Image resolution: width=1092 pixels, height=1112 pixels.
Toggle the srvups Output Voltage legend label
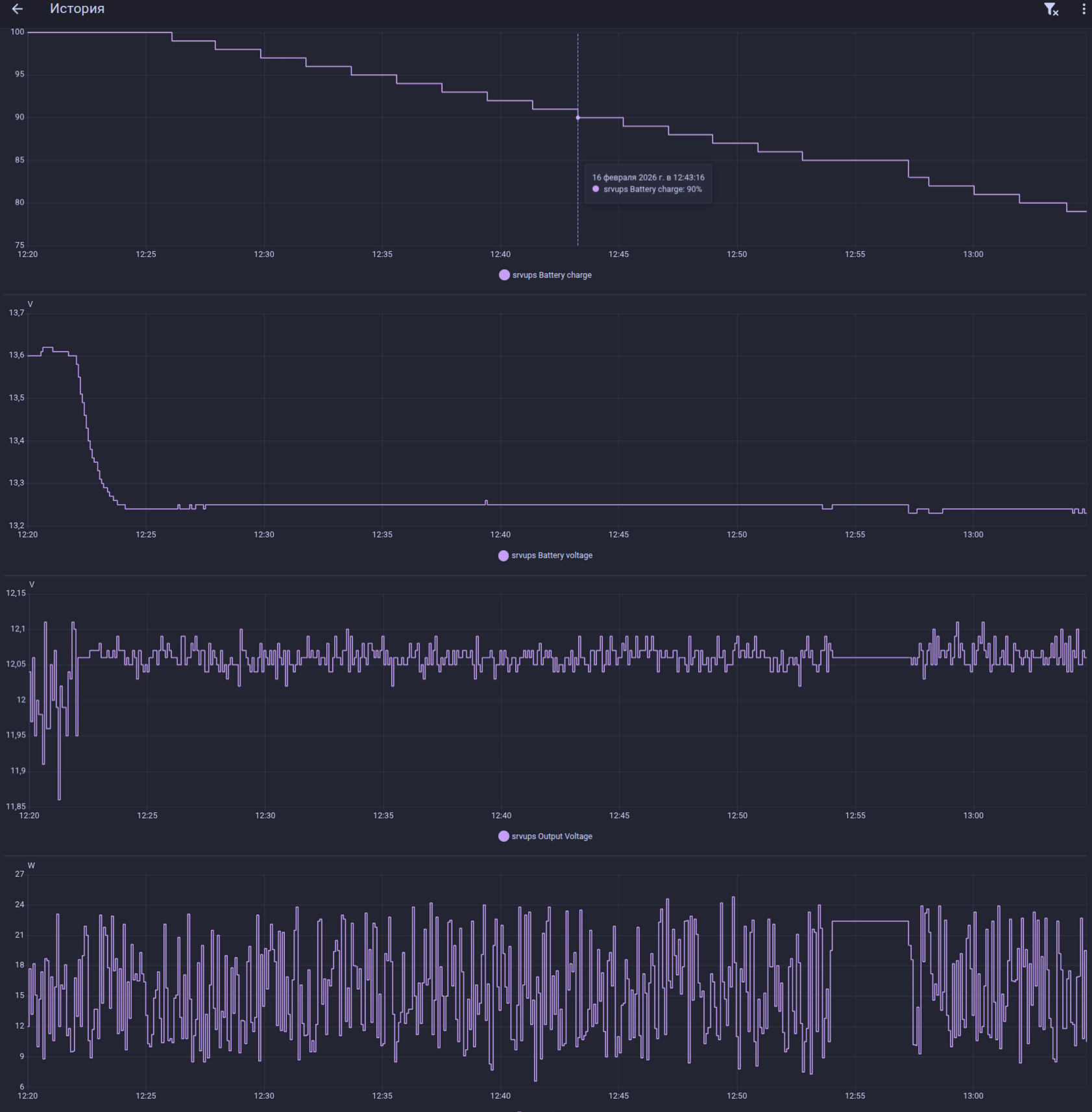tap(552, 836)
